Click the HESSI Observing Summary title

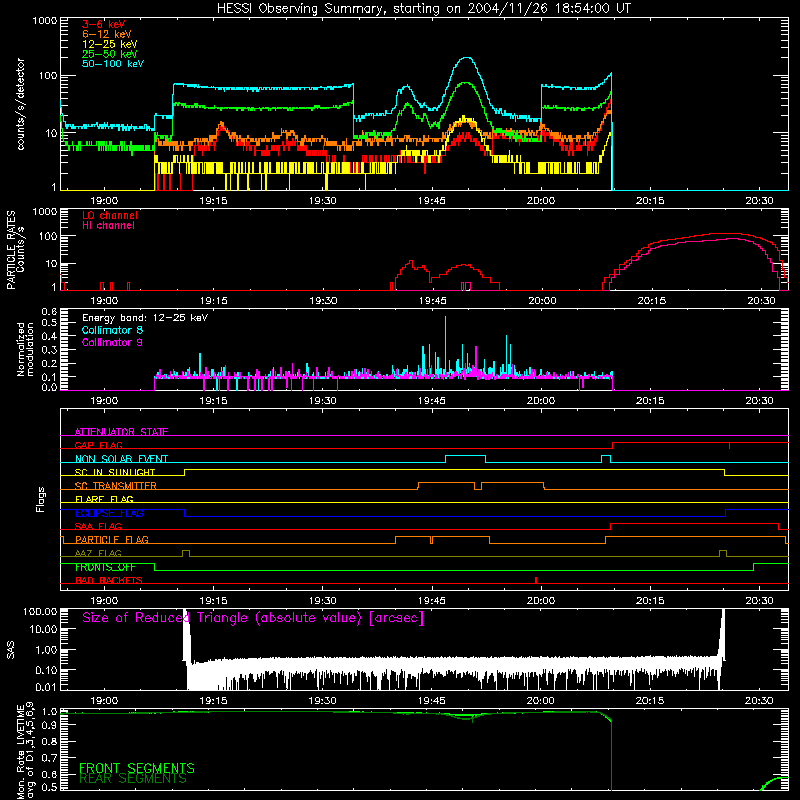[x=423, y=9]
